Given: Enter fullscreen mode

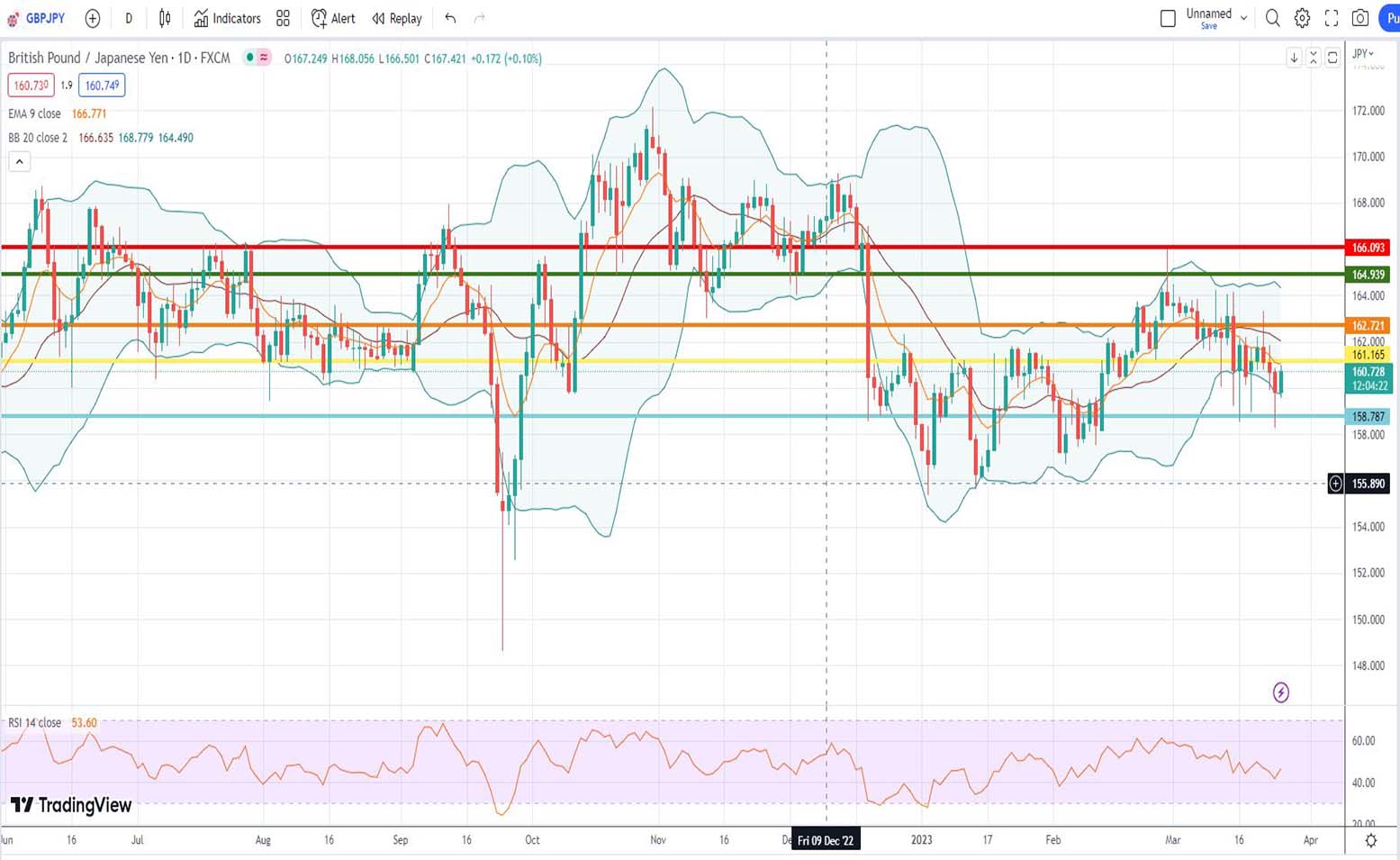Looking at the screenshot, I should tap(1332, 18).
